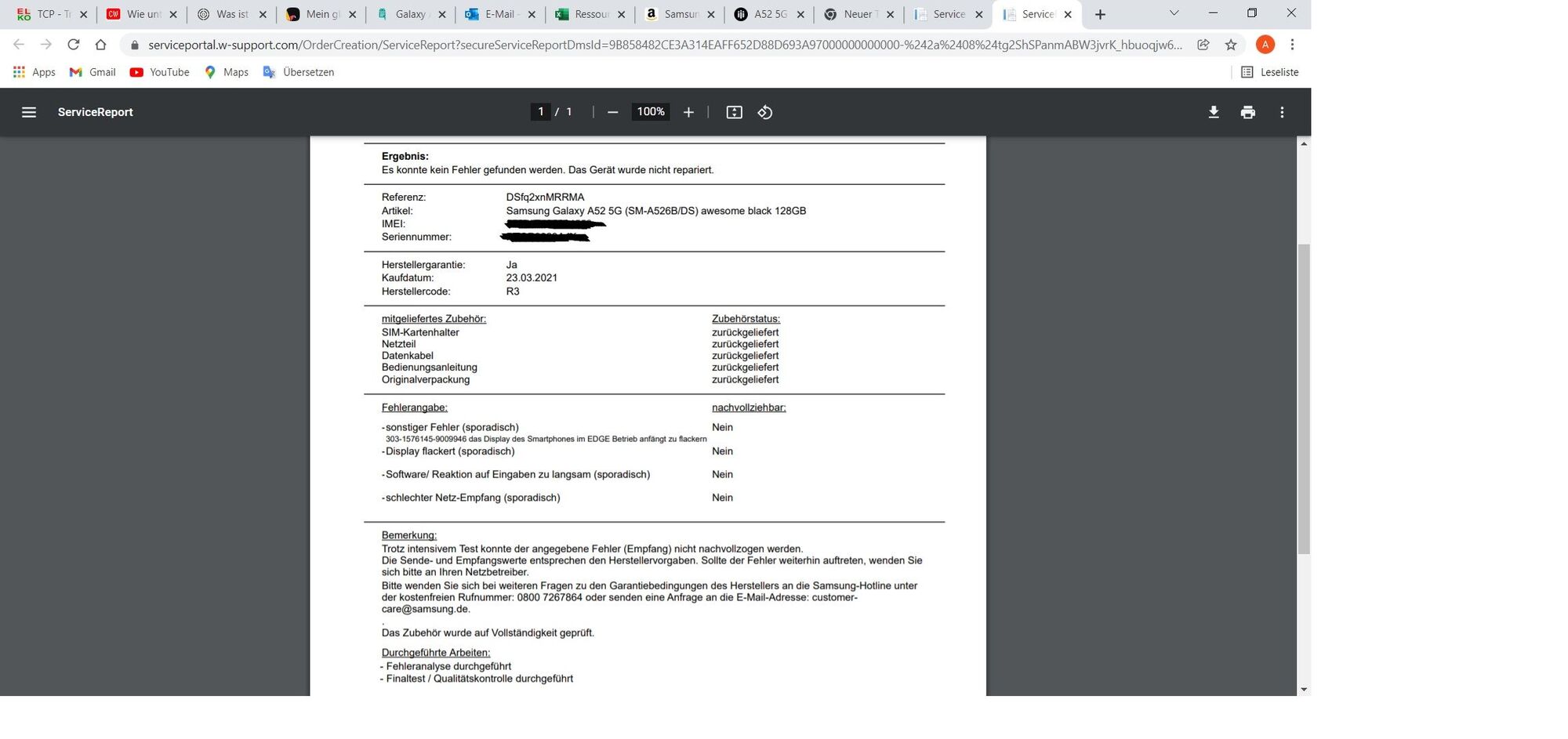Click the 100% zoom level field
Screen dimensions: 1568x739
point(651,112)
